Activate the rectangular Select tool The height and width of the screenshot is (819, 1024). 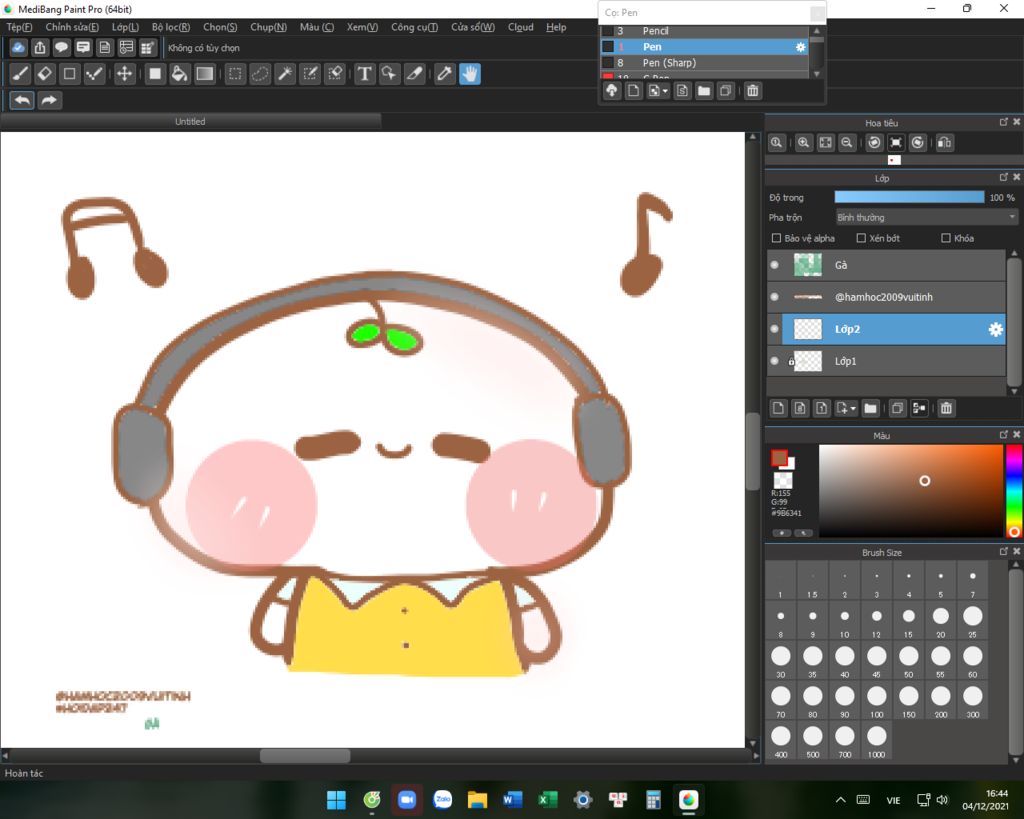tap(235, 74)
